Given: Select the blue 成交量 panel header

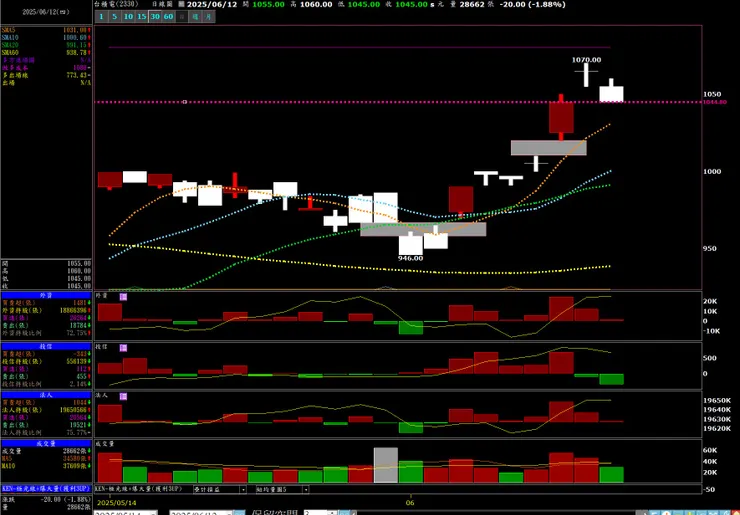Looking at the screenshot, I should click(46, 444).
